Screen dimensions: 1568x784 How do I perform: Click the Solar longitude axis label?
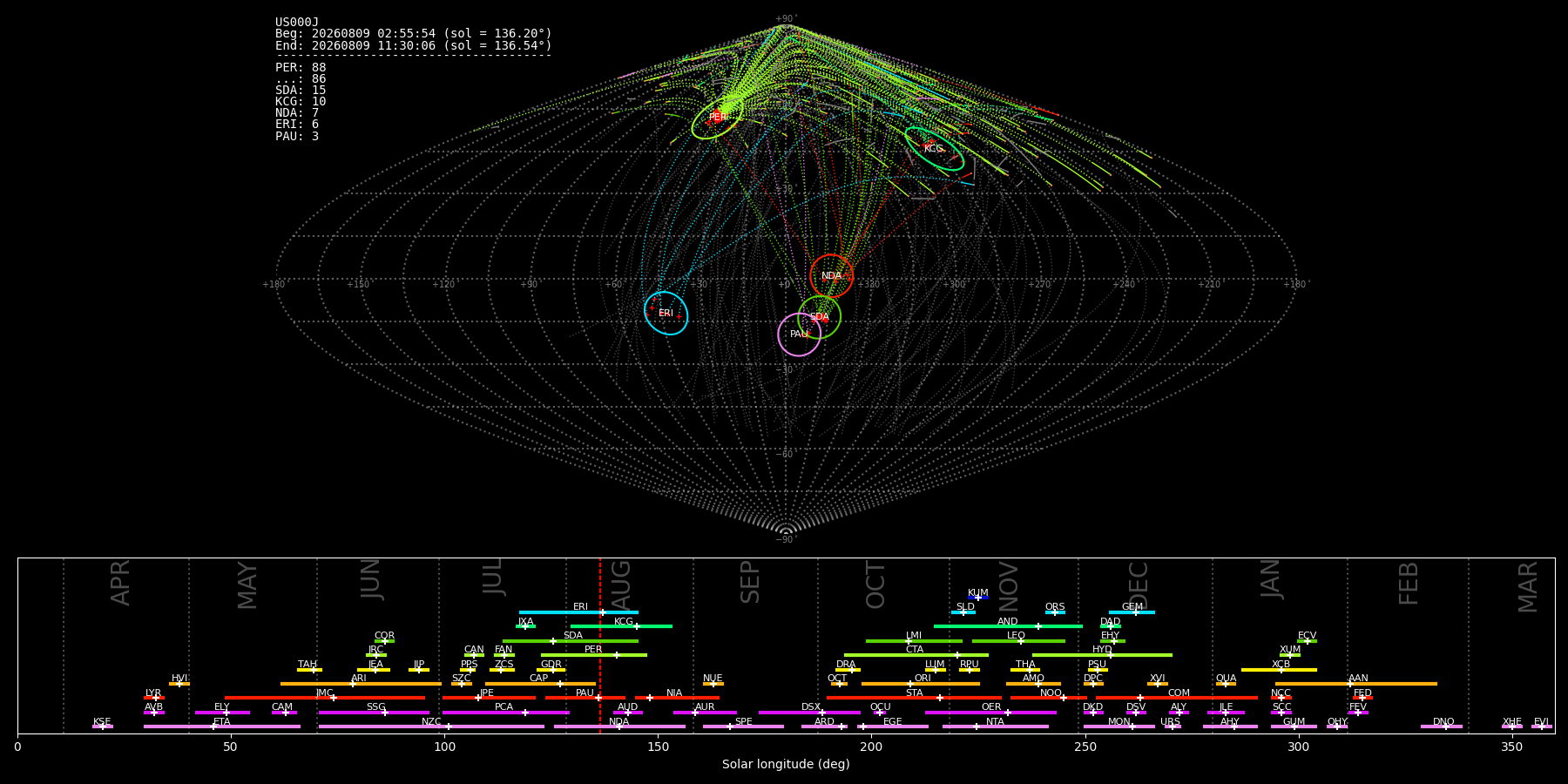click(786, 764)
